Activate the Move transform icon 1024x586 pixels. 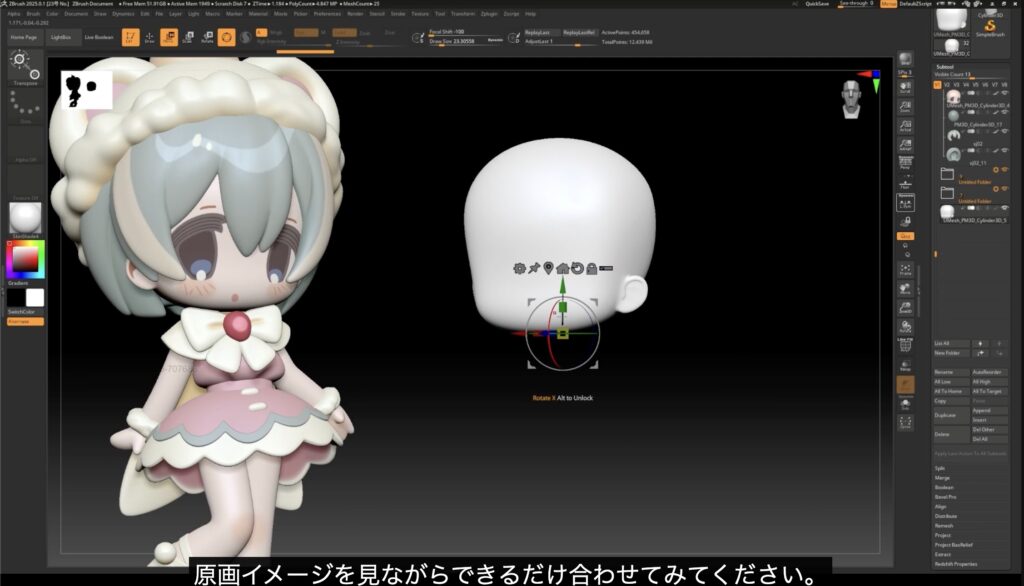168,37
